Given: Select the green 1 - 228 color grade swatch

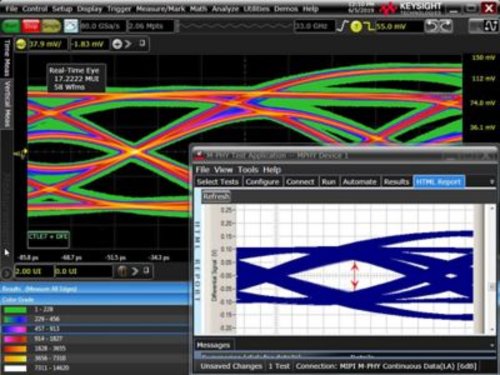Looking at the screenshot, I should tap(15, 310).
